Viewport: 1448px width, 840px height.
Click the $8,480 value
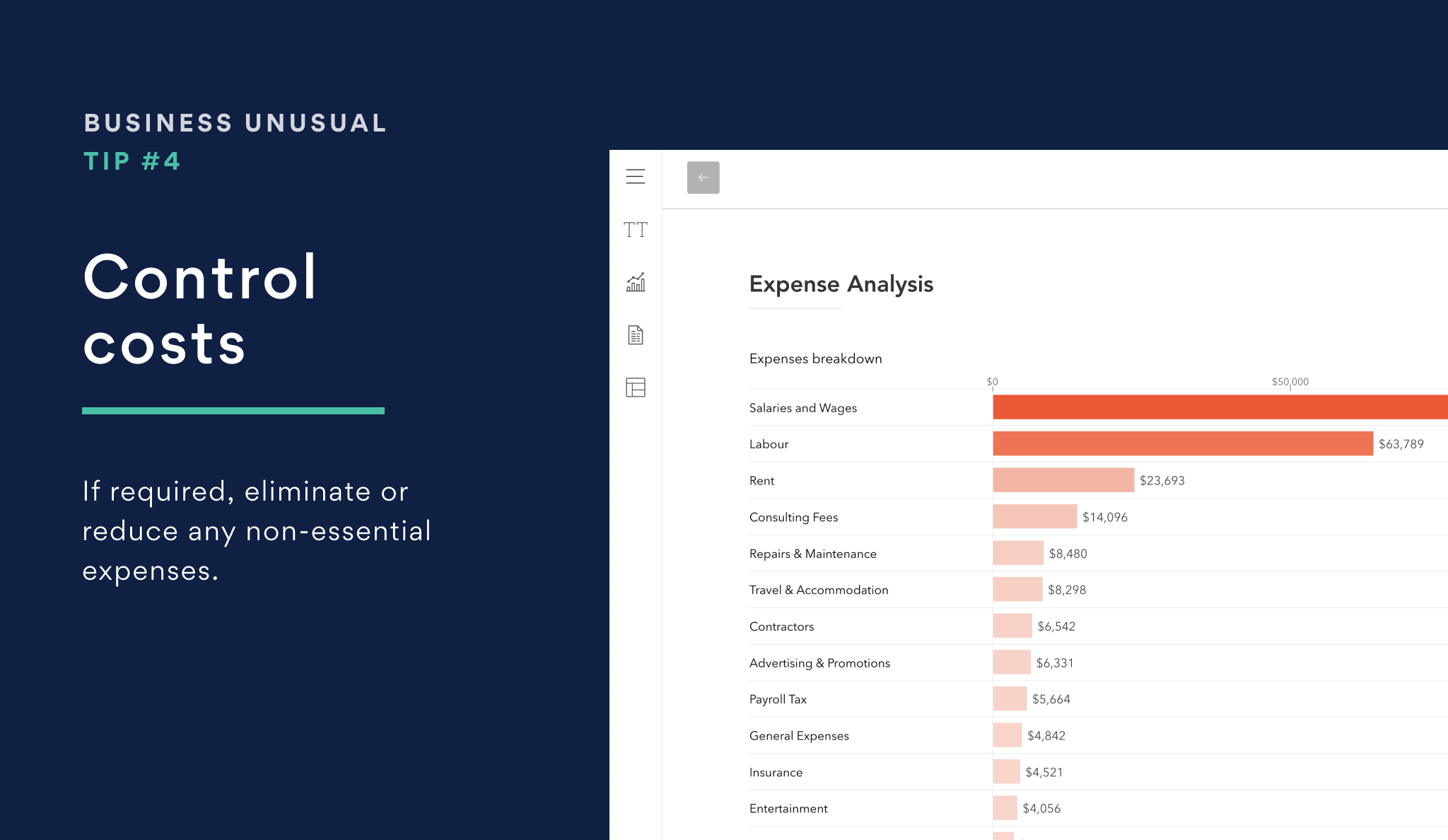click(x=1068, y=554)
